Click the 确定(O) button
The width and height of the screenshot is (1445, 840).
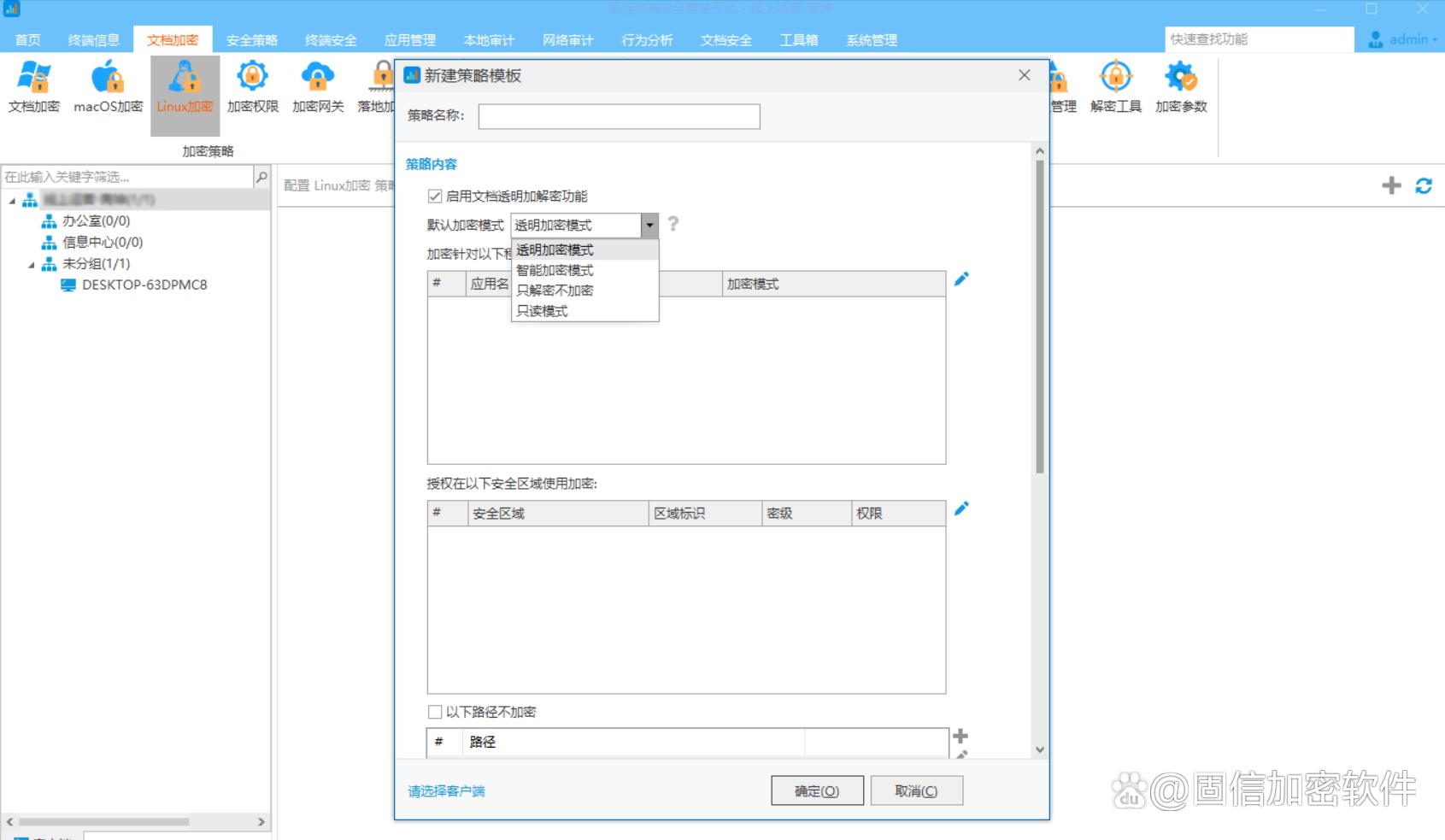point(816,790)
